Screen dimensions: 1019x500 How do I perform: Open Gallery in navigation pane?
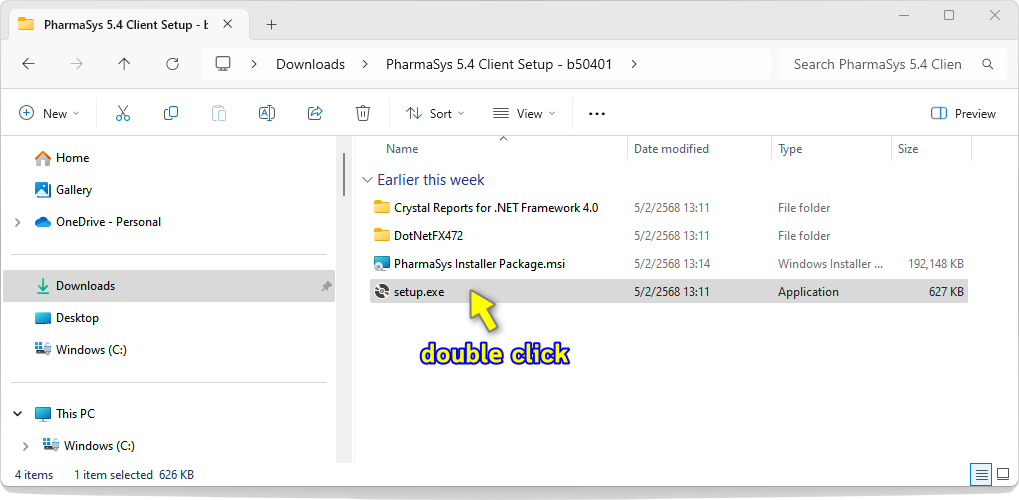pos(73,190)
